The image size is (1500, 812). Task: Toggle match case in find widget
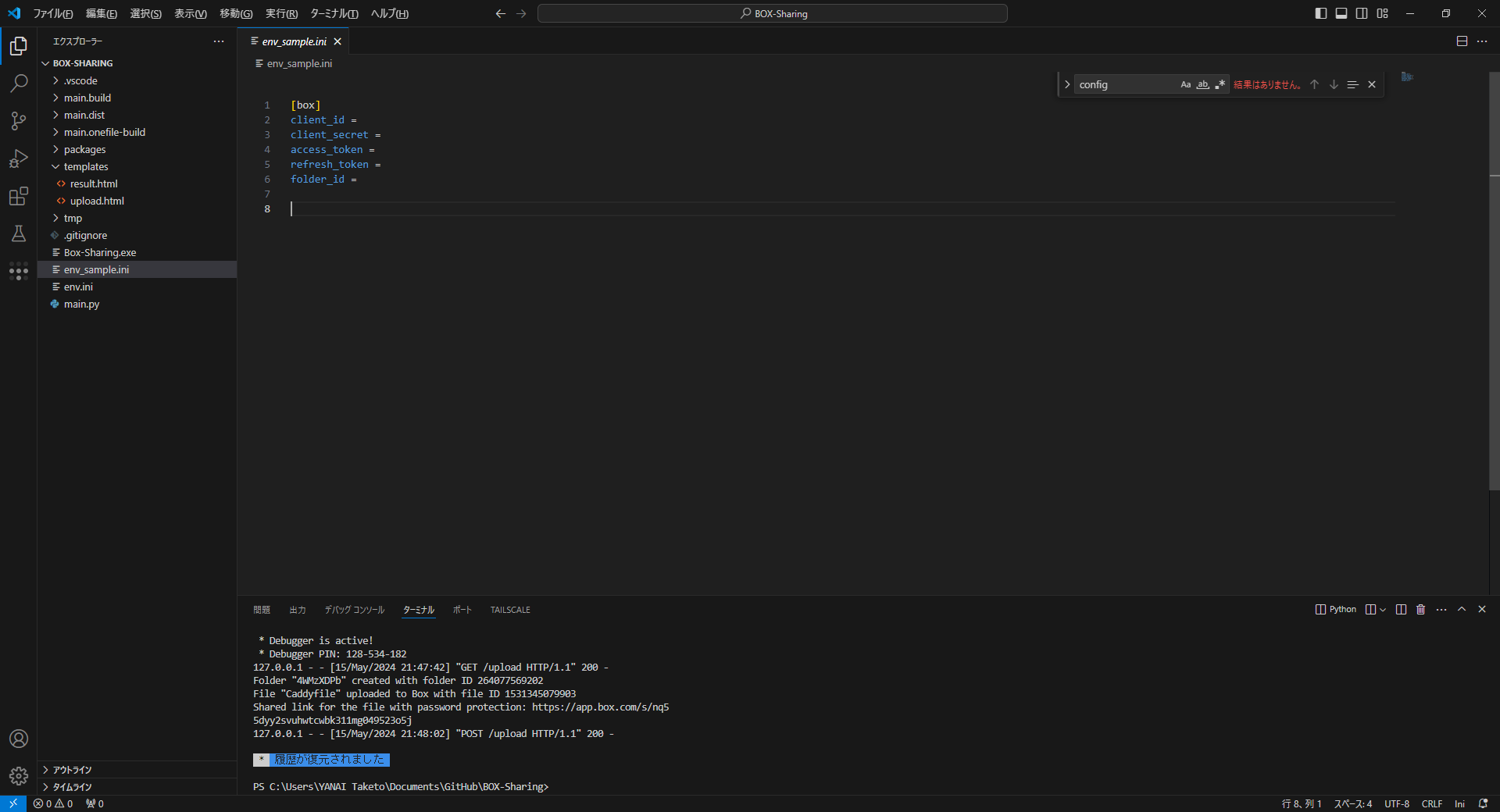point(1186,84)
